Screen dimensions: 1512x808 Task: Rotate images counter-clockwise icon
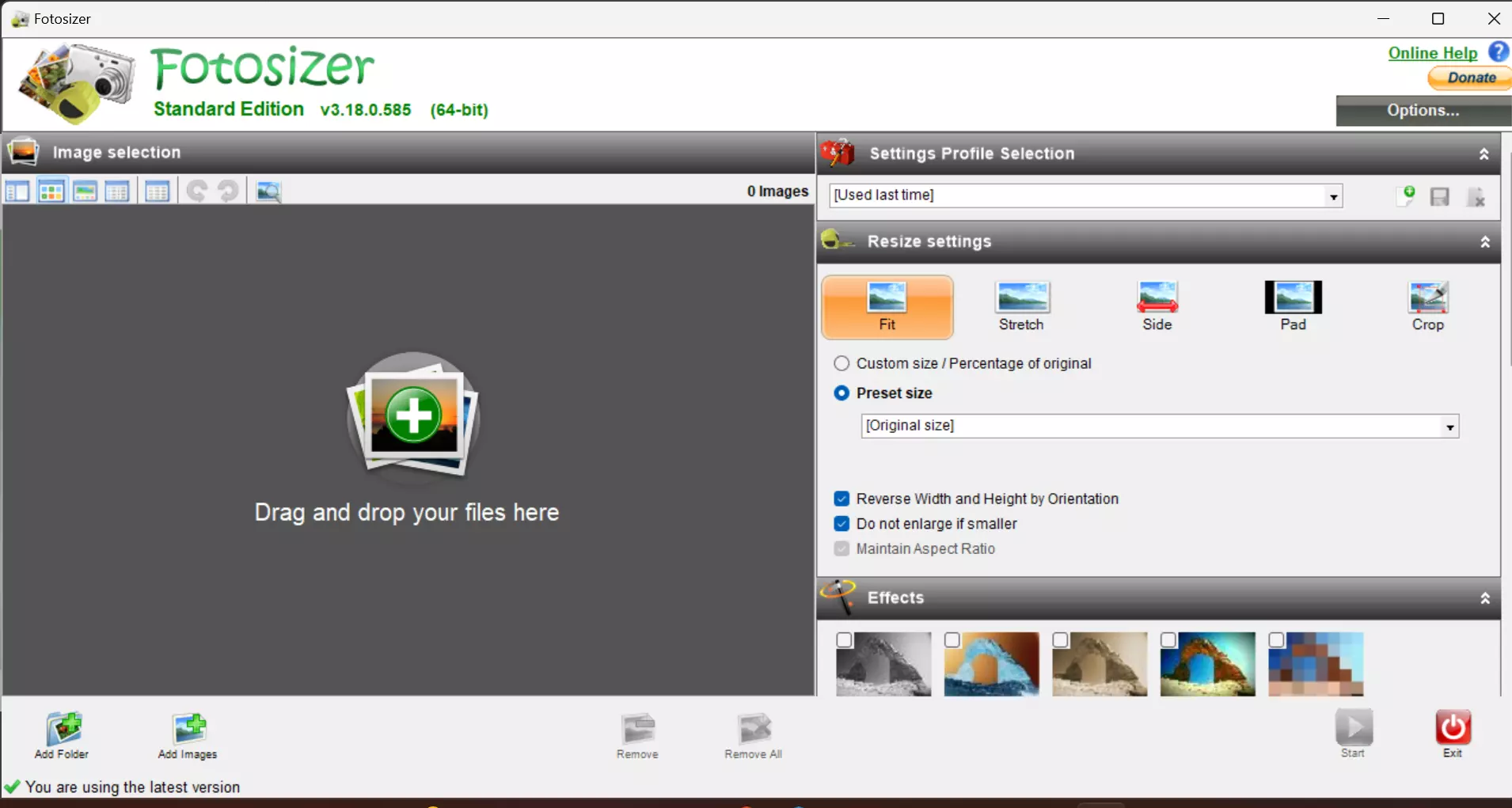tap(197, 191)
